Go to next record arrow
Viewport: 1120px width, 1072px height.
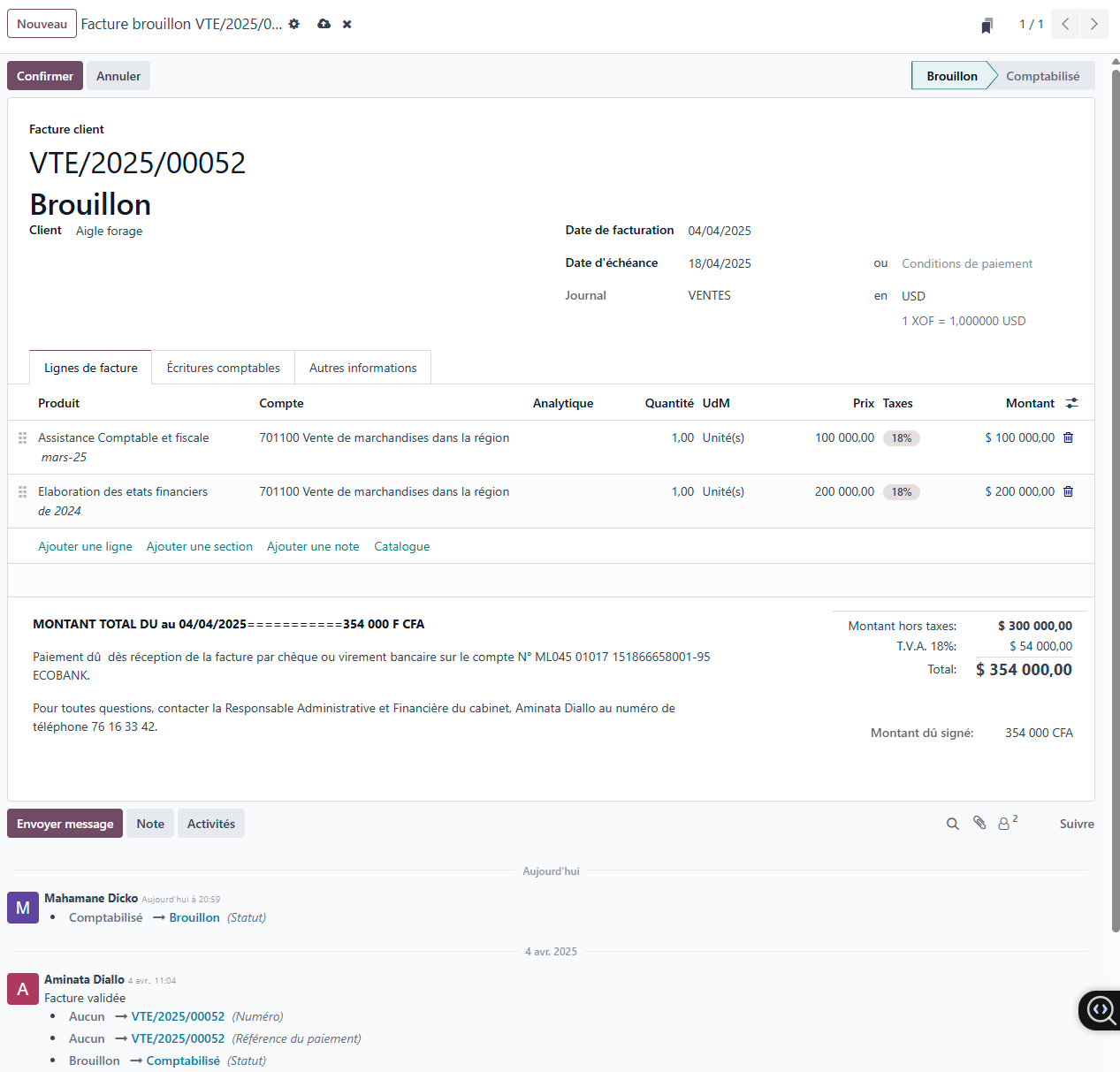pos(1094,24)
